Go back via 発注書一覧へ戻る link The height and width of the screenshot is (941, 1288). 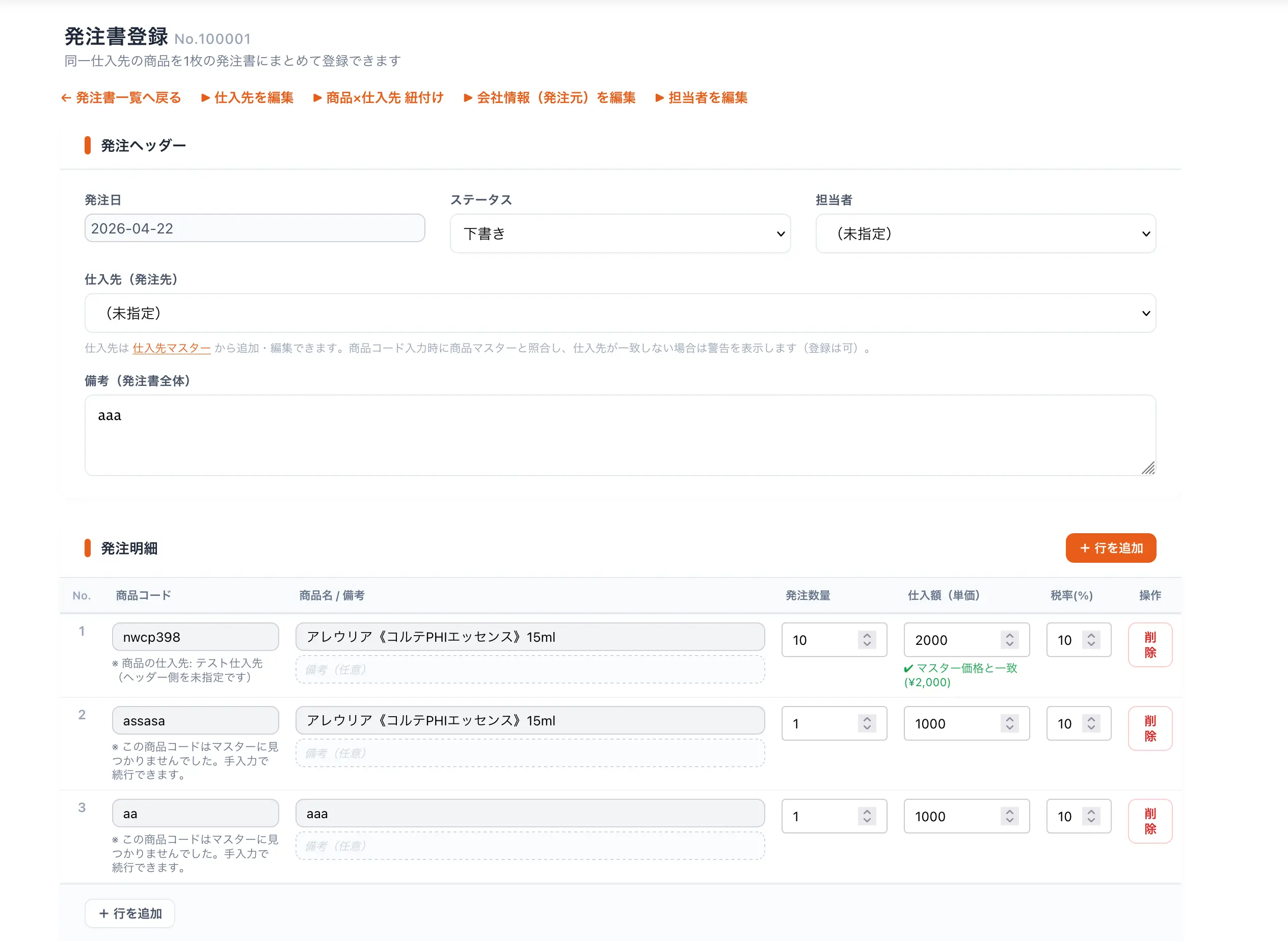121,97
